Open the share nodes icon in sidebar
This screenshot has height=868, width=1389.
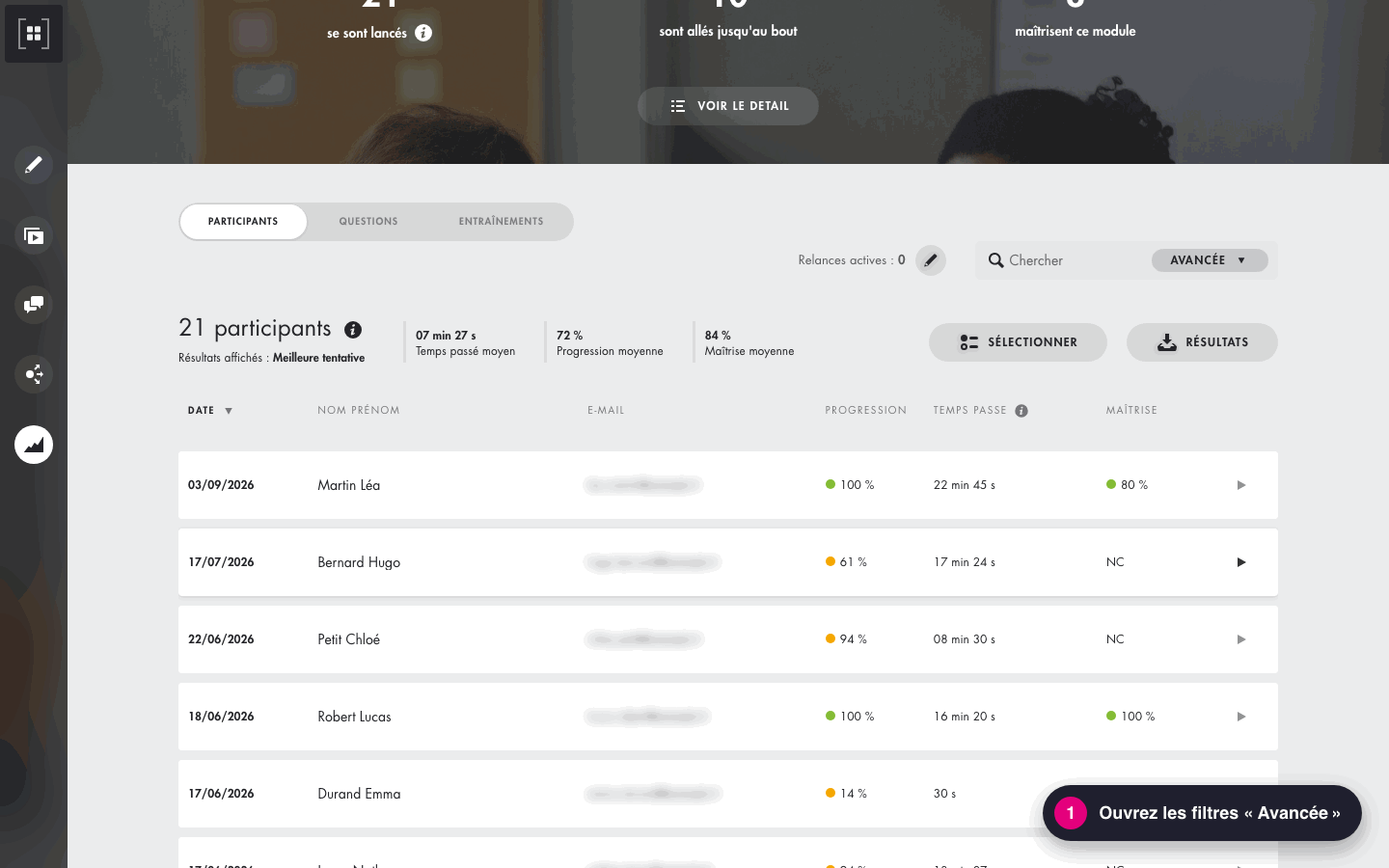pos(34,374)
